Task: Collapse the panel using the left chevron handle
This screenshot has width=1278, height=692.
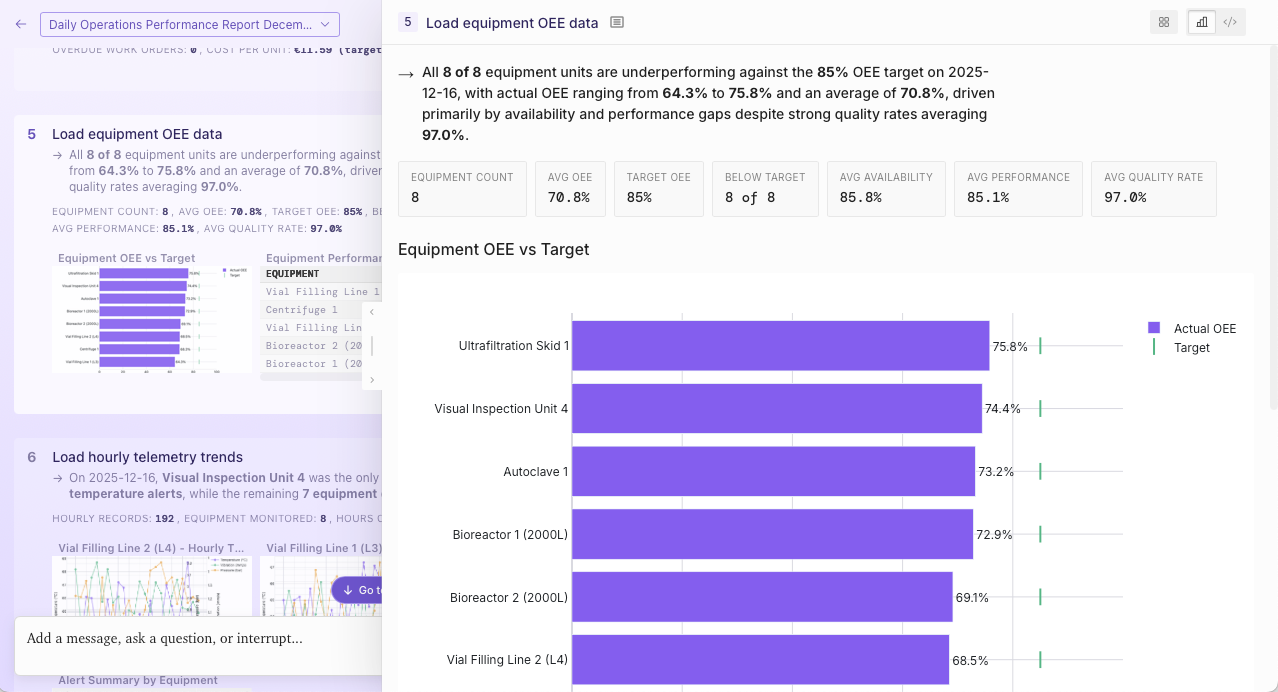Action: pyautogui.click(x=372, y=312)
